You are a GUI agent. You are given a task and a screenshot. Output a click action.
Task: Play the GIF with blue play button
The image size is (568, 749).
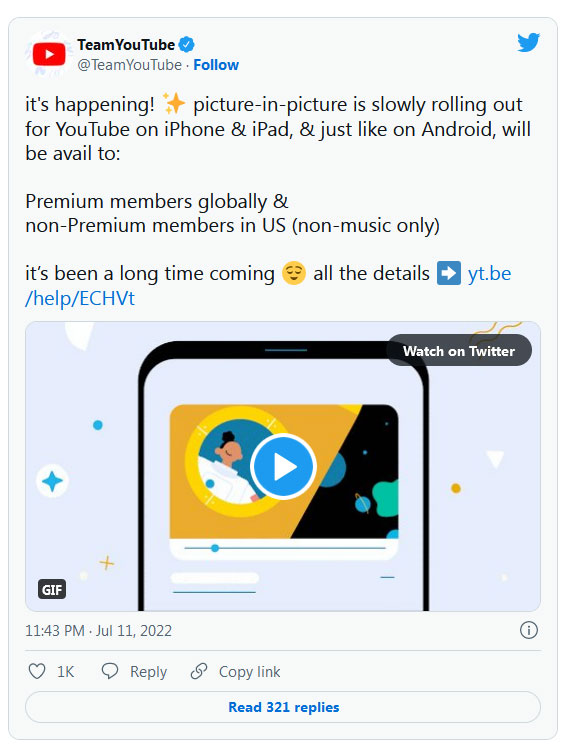click(x=284, y=467)
